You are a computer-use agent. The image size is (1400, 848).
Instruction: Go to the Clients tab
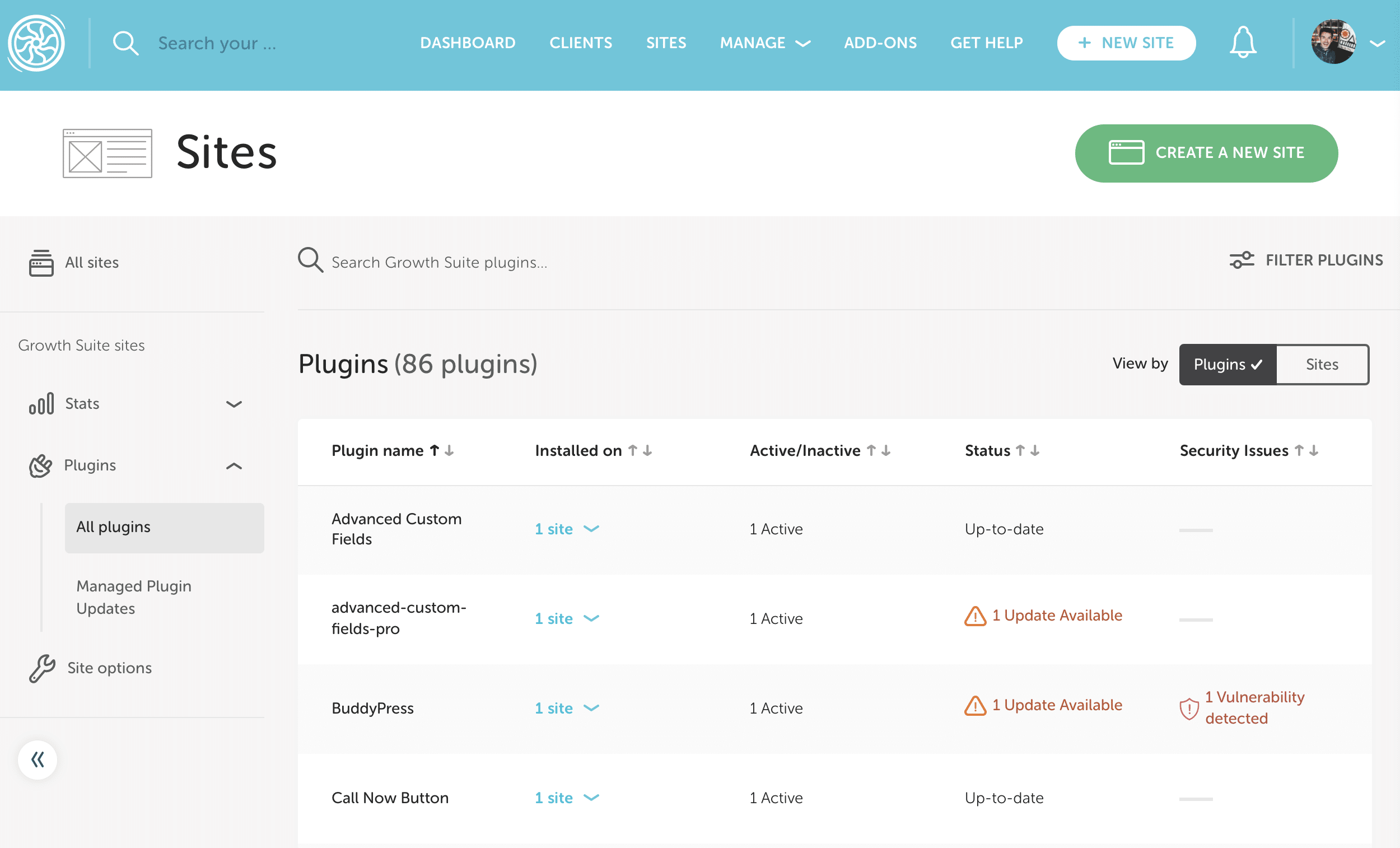580,43
